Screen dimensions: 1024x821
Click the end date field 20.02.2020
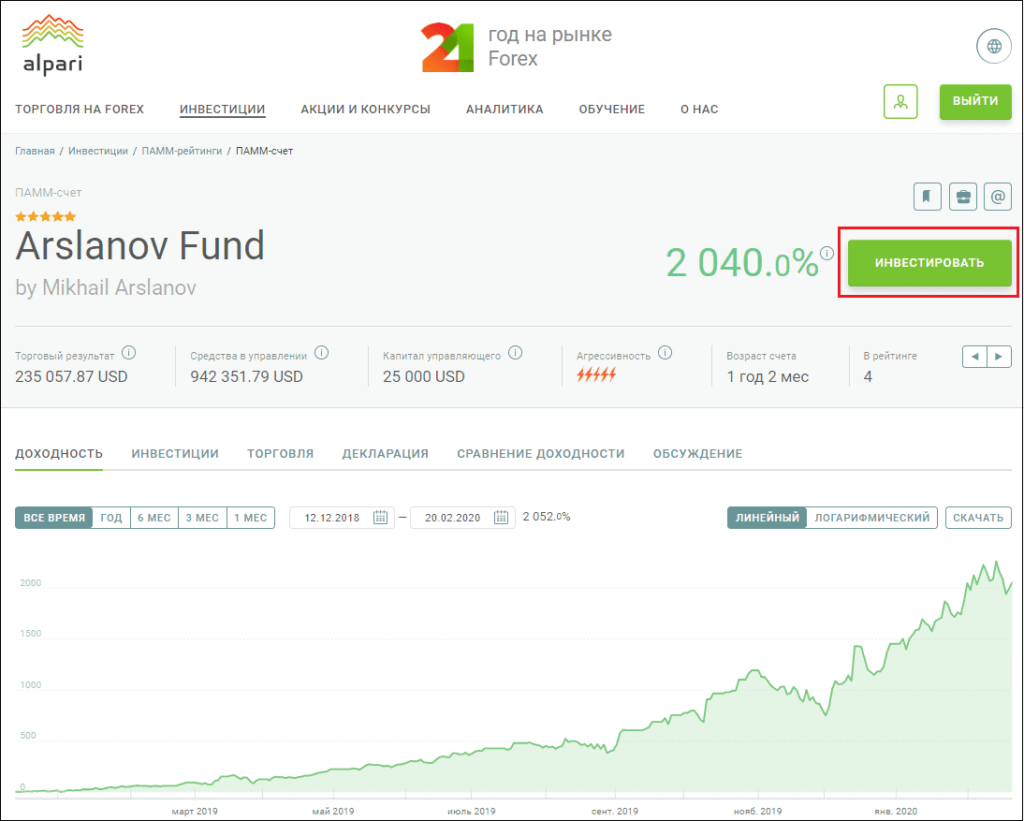click(462, 518)
